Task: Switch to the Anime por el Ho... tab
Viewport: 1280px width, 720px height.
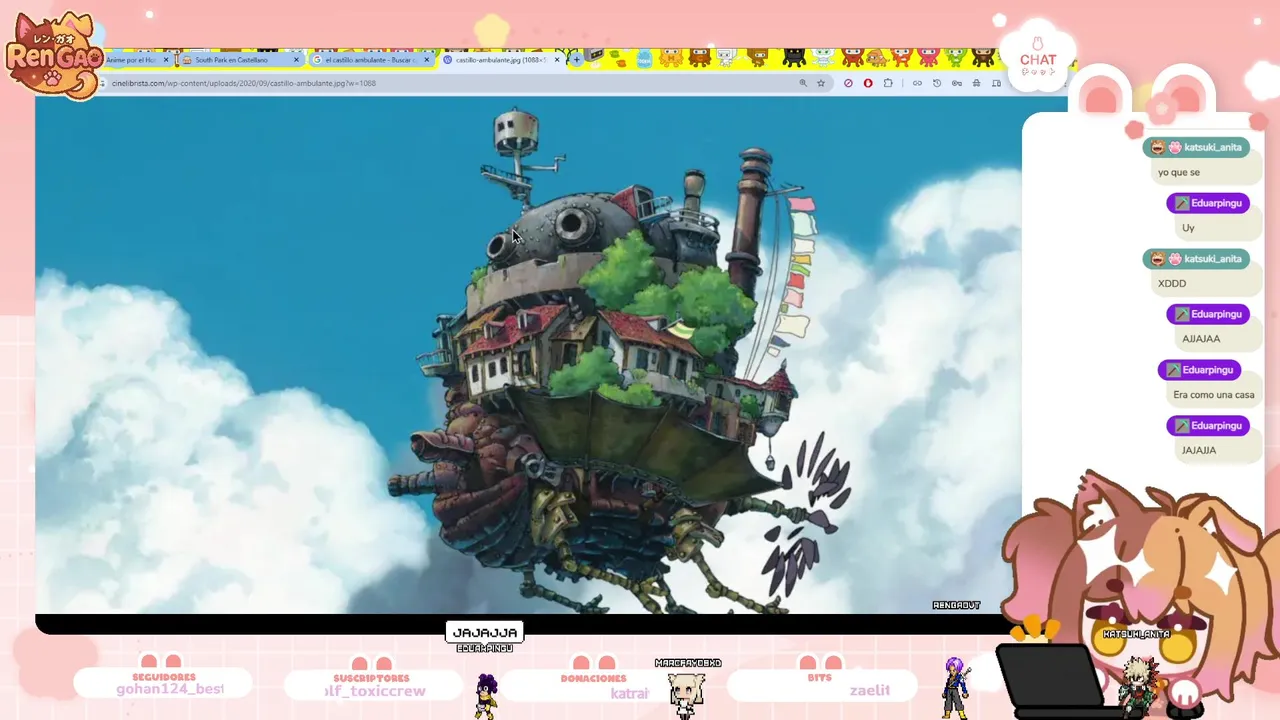Action: [x=135, y=60]
